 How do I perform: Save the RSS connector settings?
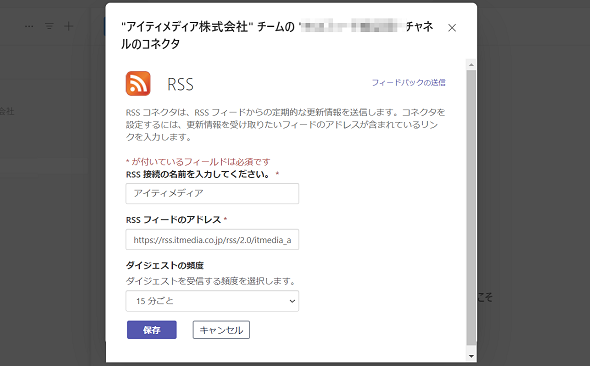(152, 330)
